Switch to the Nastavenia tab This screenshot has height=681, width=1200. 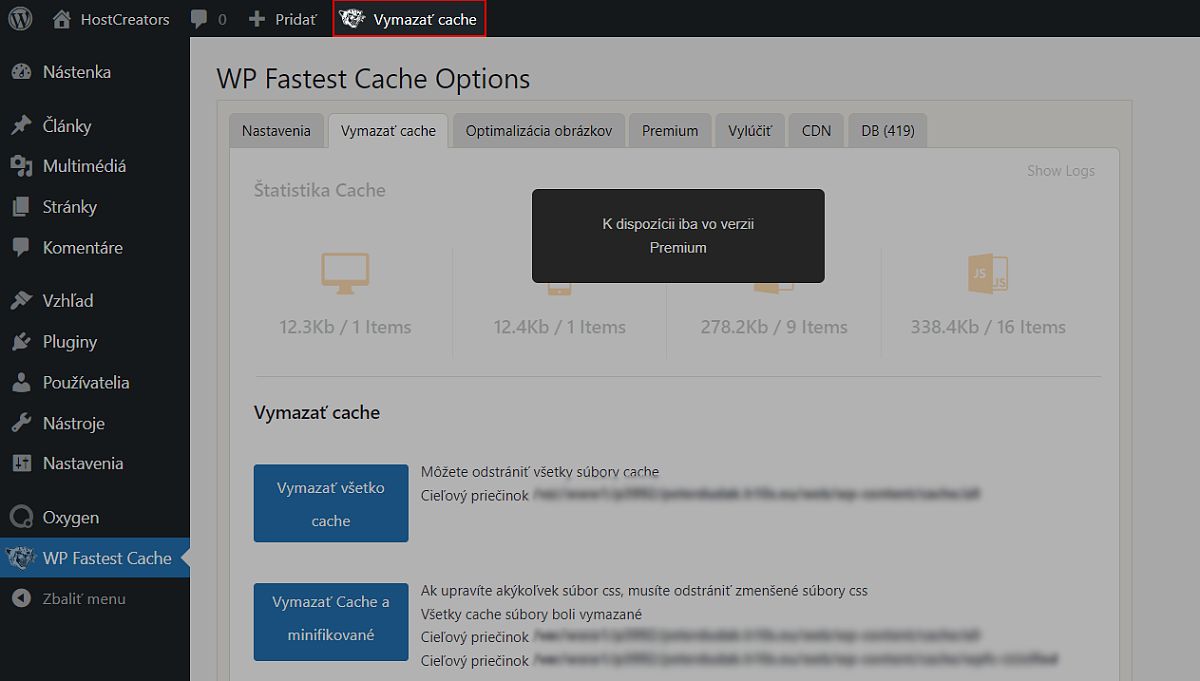click(277, 131)
